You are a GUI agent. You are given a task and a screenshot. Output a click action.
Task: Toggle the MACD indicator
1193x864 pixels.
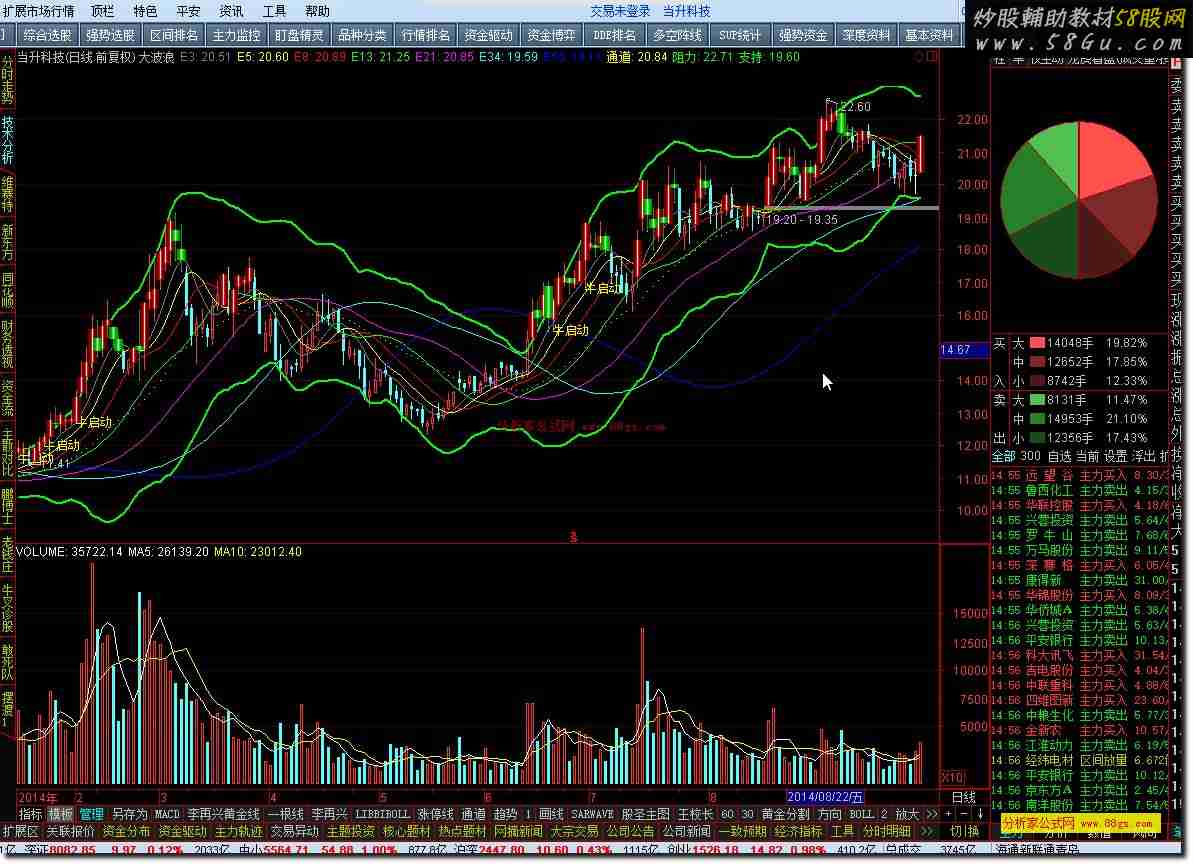(167, 814)
